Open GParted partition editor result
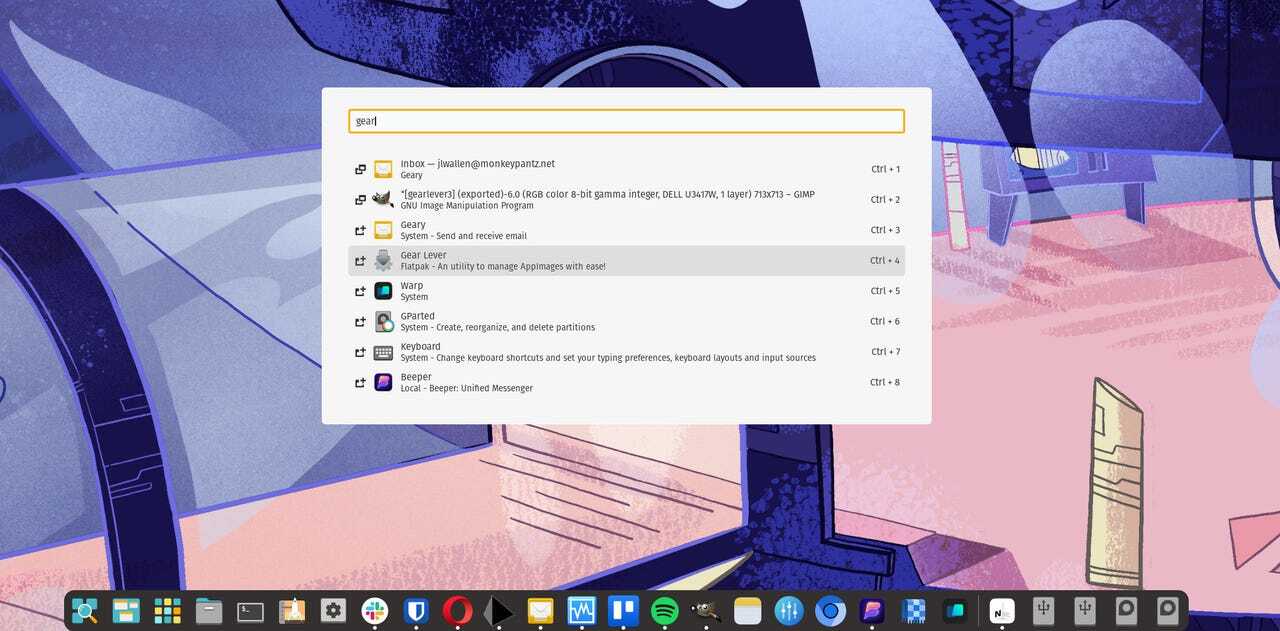This screenshot has height=631, width=1280. 626,321
